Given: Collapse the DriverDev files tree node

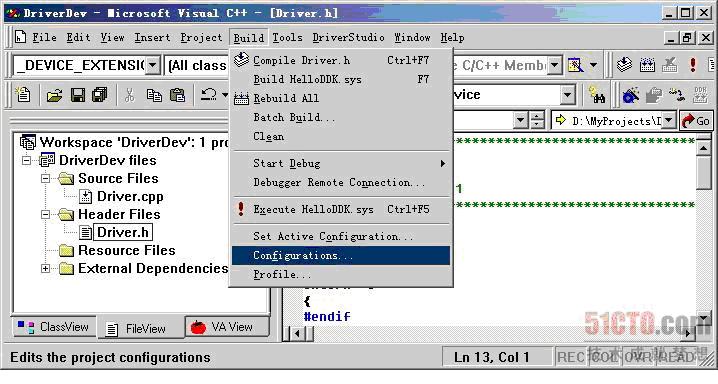Looking at the screenshot, I should click(x=27, y=160).
